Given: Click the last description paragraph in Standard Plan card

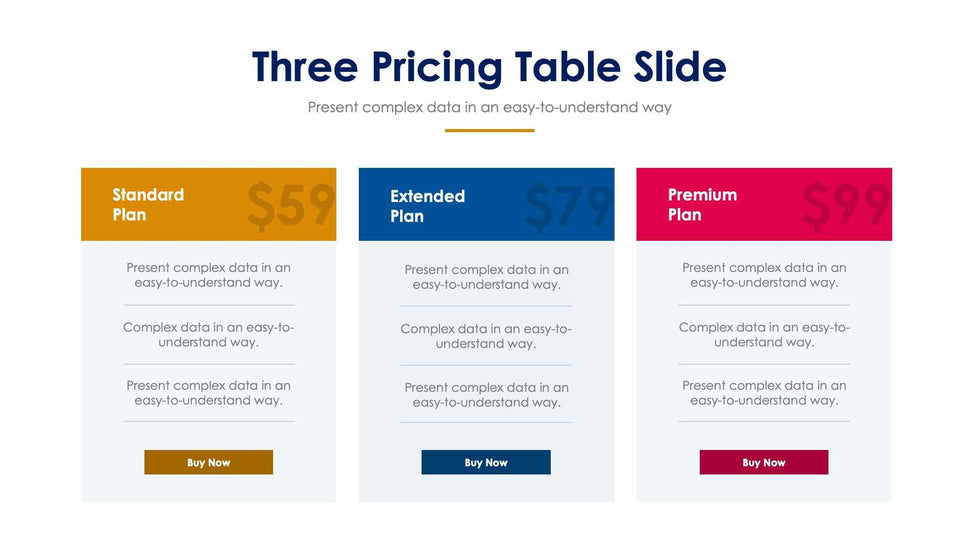Looking at the screenshot, I should pos(208,393).
